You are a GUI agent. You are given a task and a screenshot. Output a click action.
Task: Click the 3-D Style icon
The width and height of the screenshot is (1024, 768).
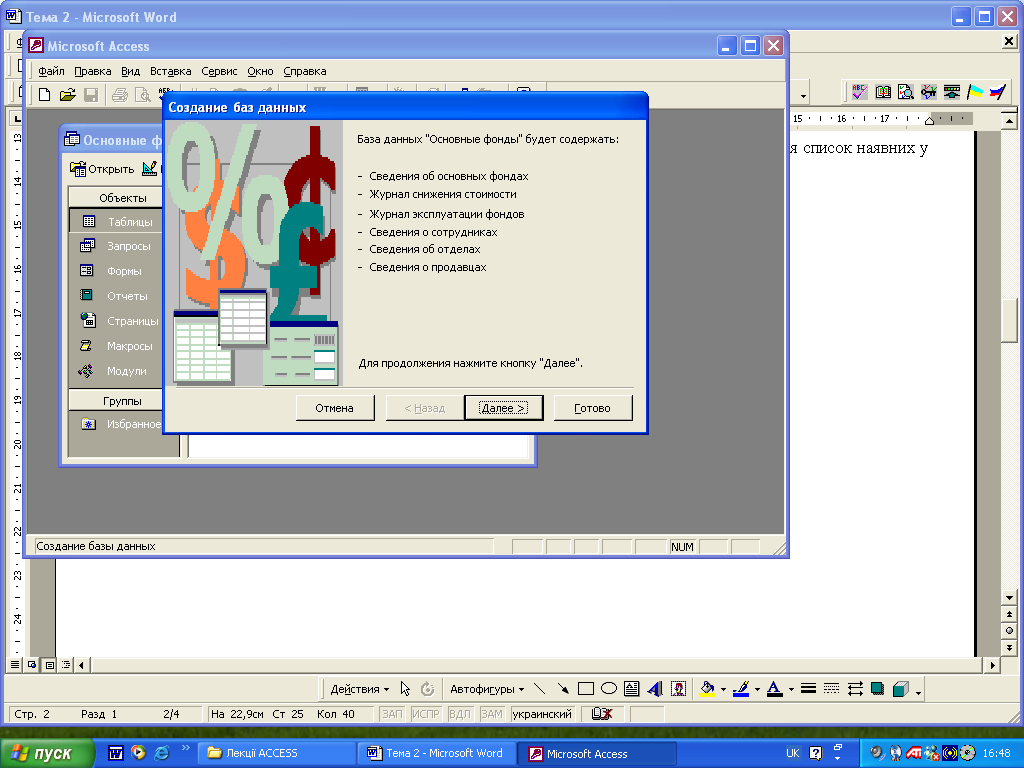901,689
